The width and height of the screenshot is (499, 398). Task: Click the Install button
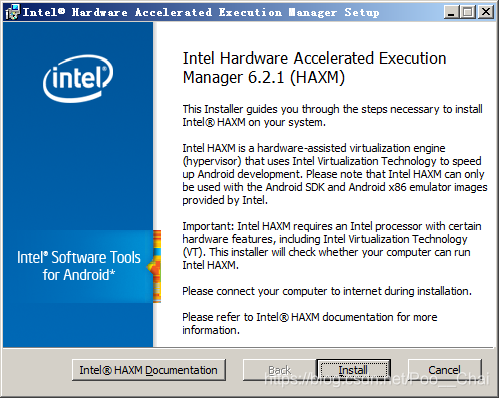353,370
